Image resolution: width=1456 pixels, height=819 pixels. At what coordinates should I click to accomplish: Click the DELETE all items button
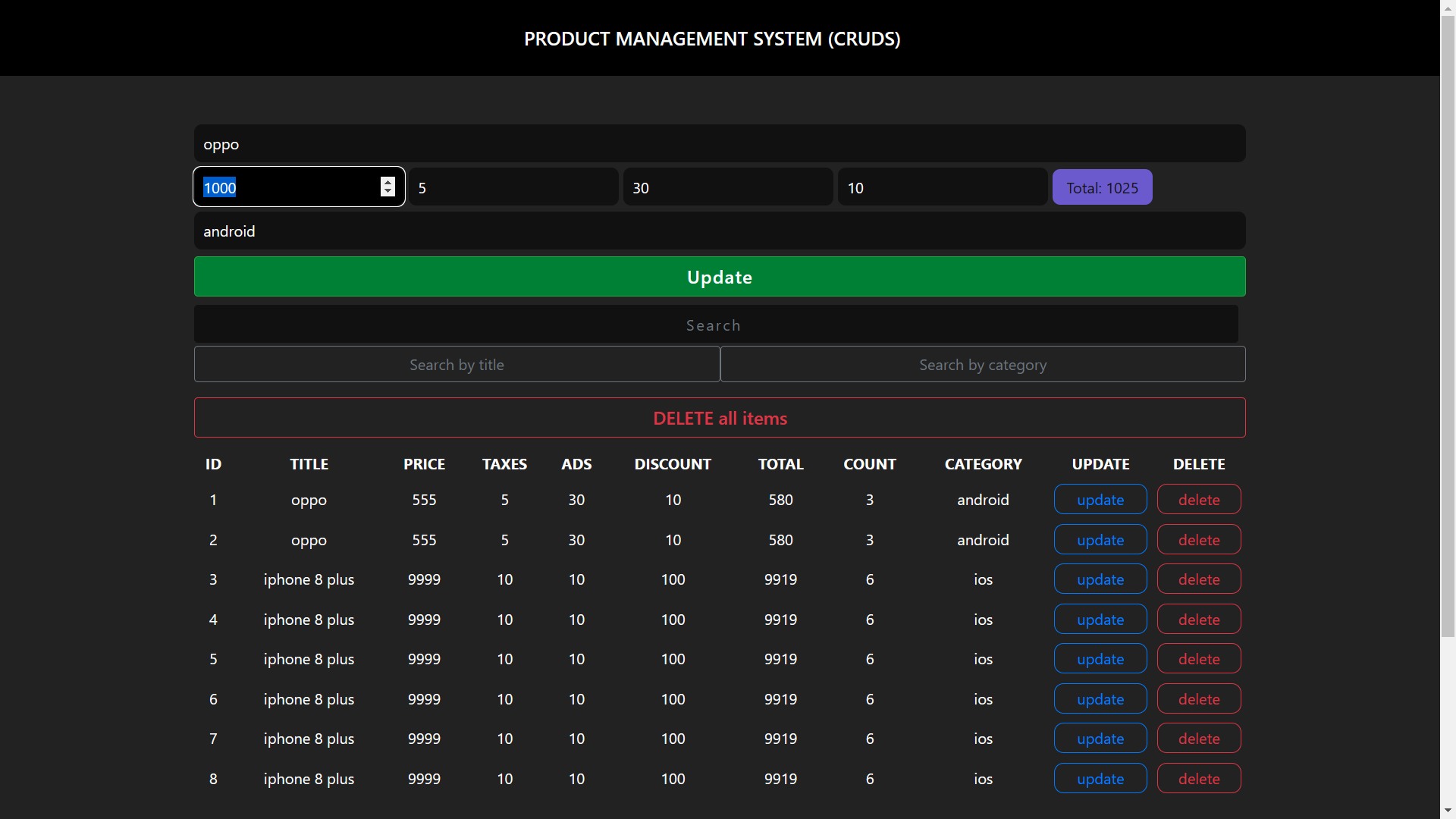click(720, 418)
